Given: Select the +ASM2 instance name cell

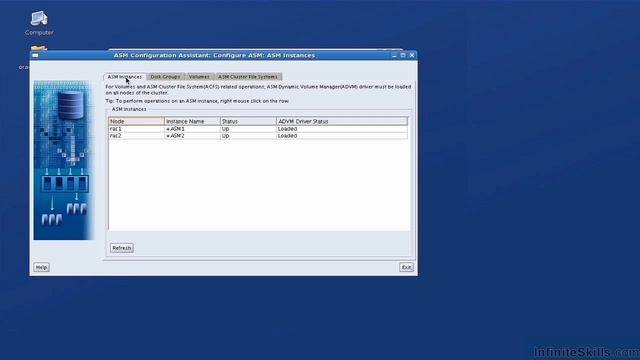Looking at the screenshot, I should pos(192,136).
